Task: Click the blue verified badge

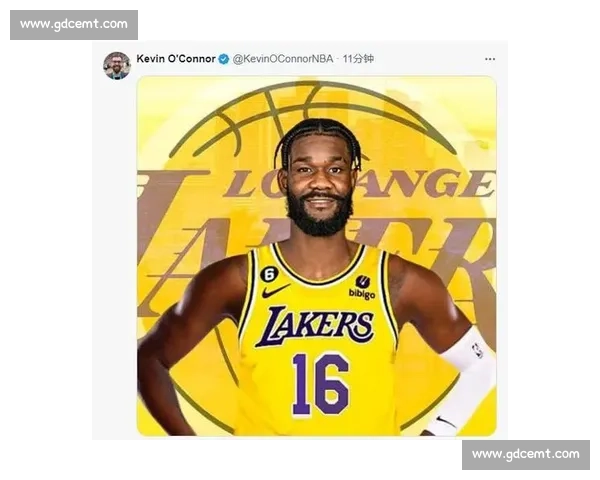Action: (x=224, y=59)
